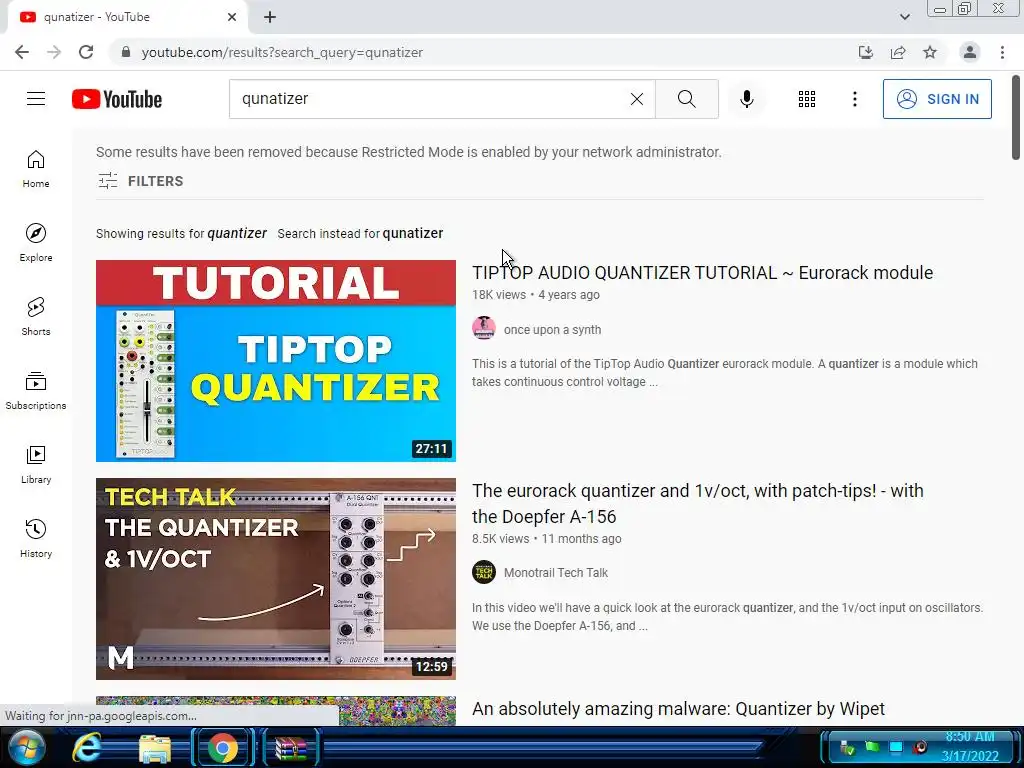1024x768 pixels.
Task: Open the Monotrail Tech Talk channel avatar
Action: click(484, 573)
